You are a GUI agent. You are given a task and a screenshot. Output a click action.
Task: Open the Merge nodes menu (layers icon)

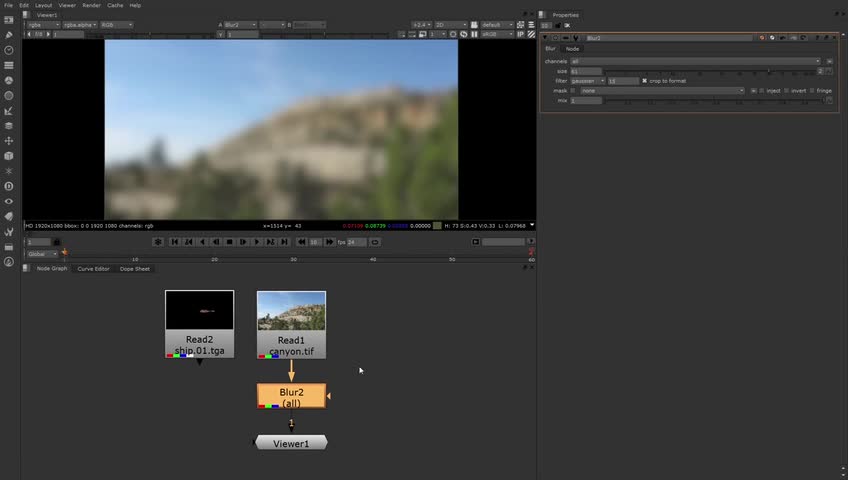click(x=9, y=126)
